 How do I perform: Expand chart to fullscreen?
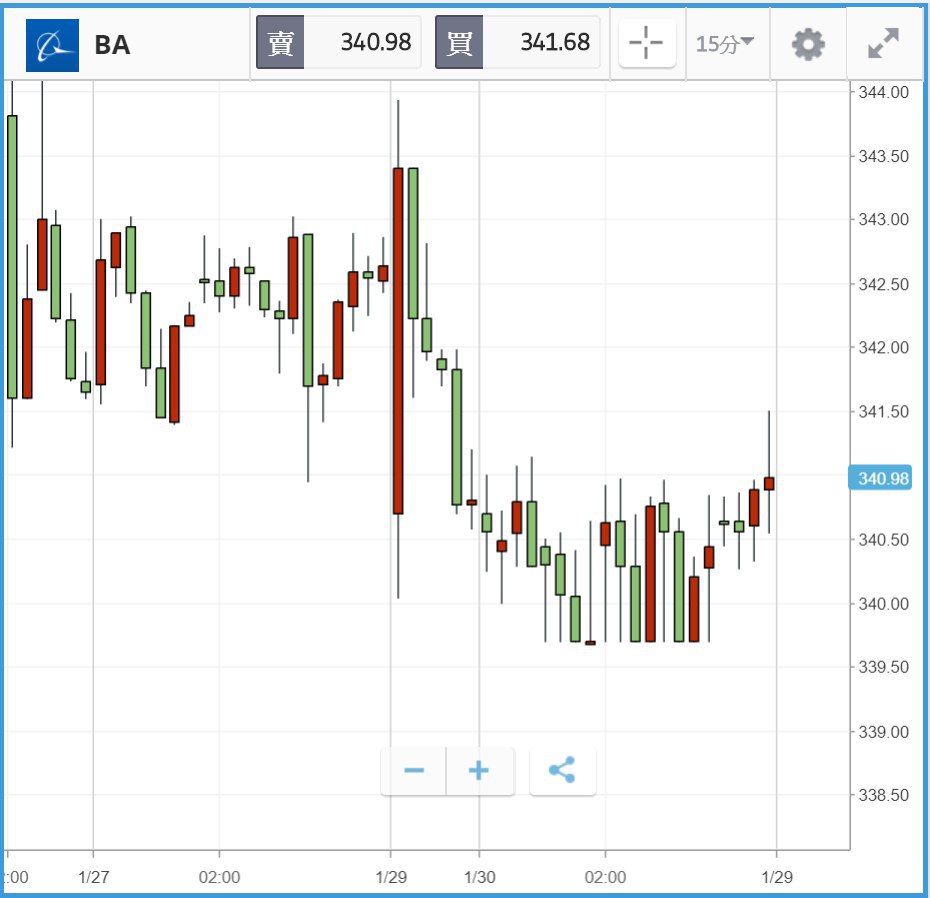(883, 43)
